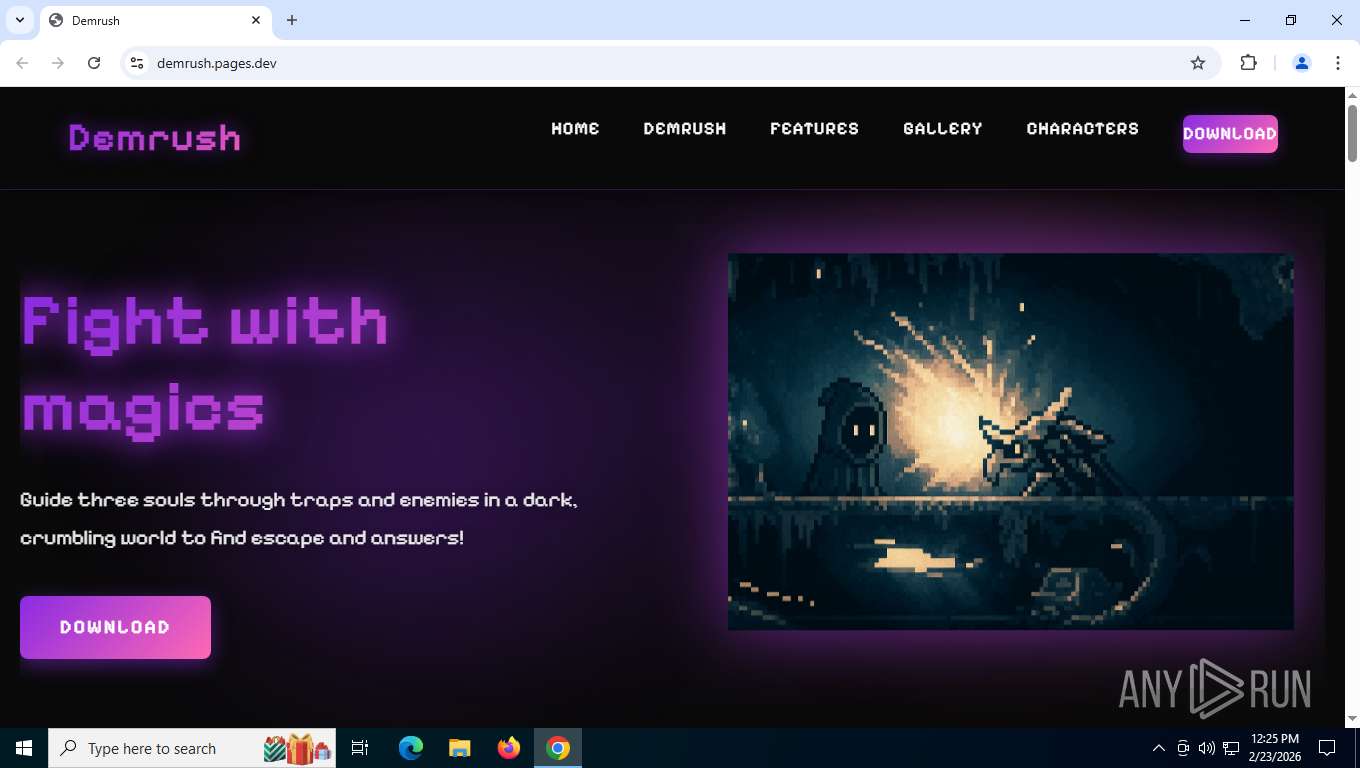The image size is (1360, 768).
Task: Click the browser forward arrow
Action: 58,63
